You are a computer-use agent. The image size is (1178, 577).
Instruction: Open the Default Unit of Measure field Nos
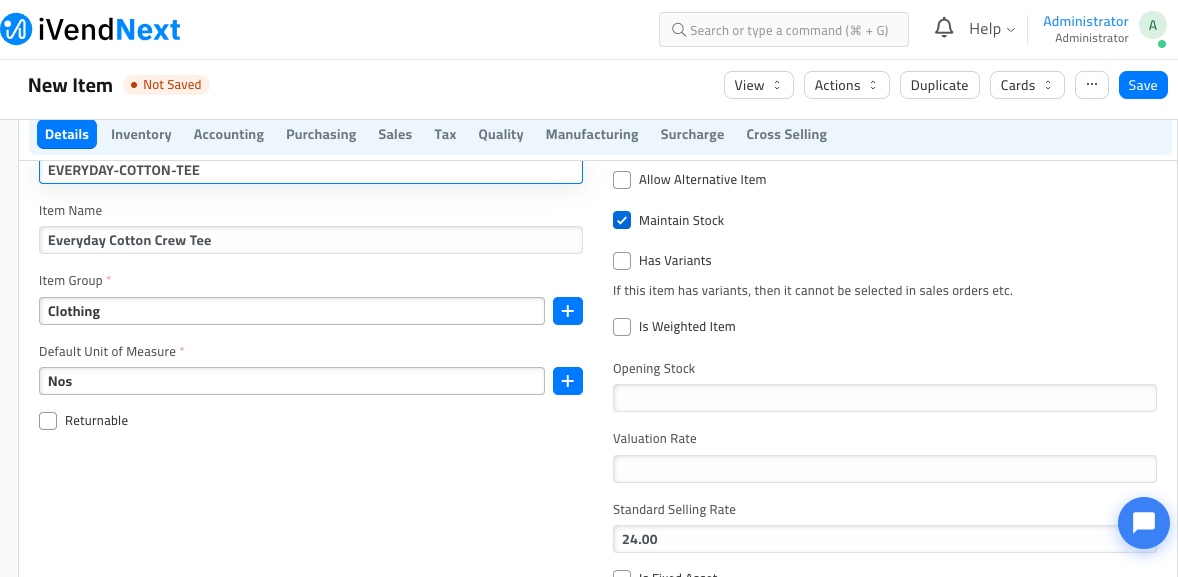click(291, 381)
